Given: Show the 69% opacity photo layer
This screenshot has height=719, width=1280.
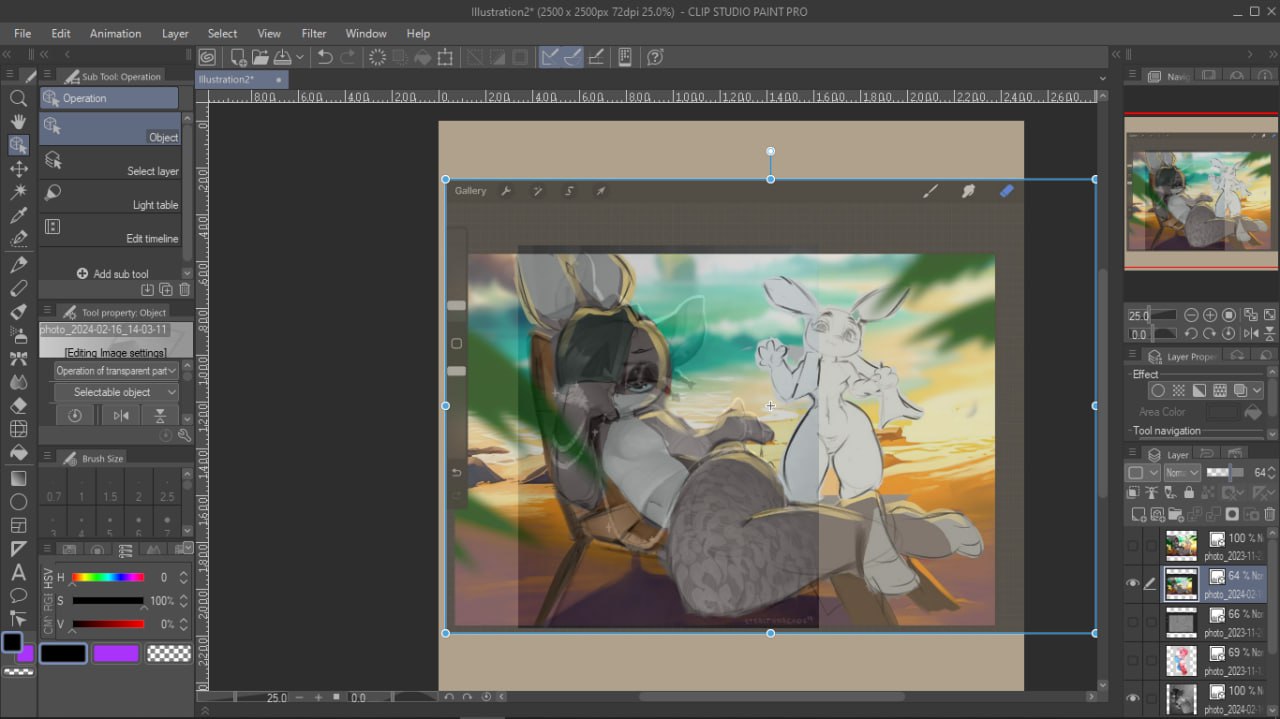Looking at the screenshot, I should click(1132, 660).
